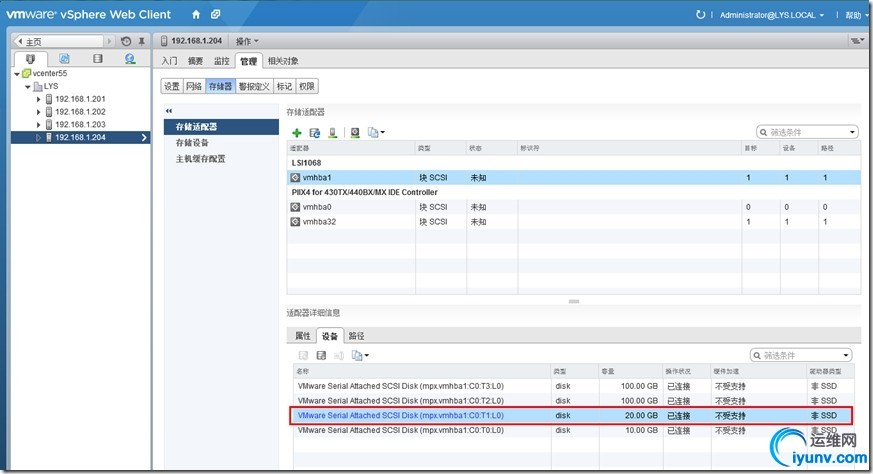This screenshot has height=474, width=873.
Task: Open the devices filter dropdown arrow
Action: coord(846,355)
